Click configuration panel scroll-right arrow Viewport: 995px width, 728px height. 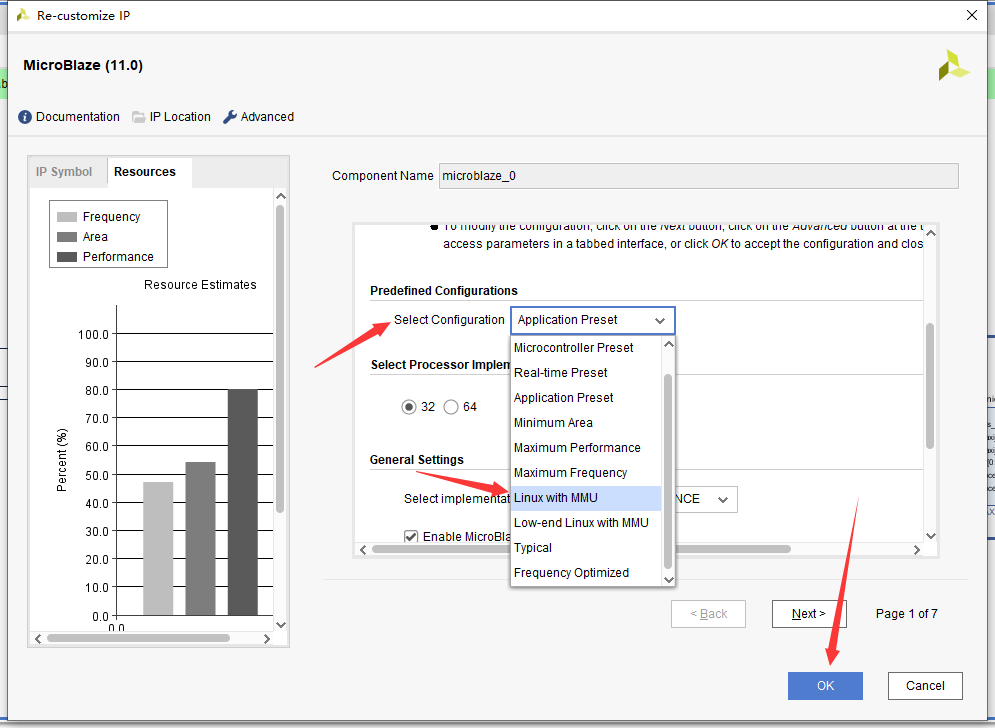[917, 550]
